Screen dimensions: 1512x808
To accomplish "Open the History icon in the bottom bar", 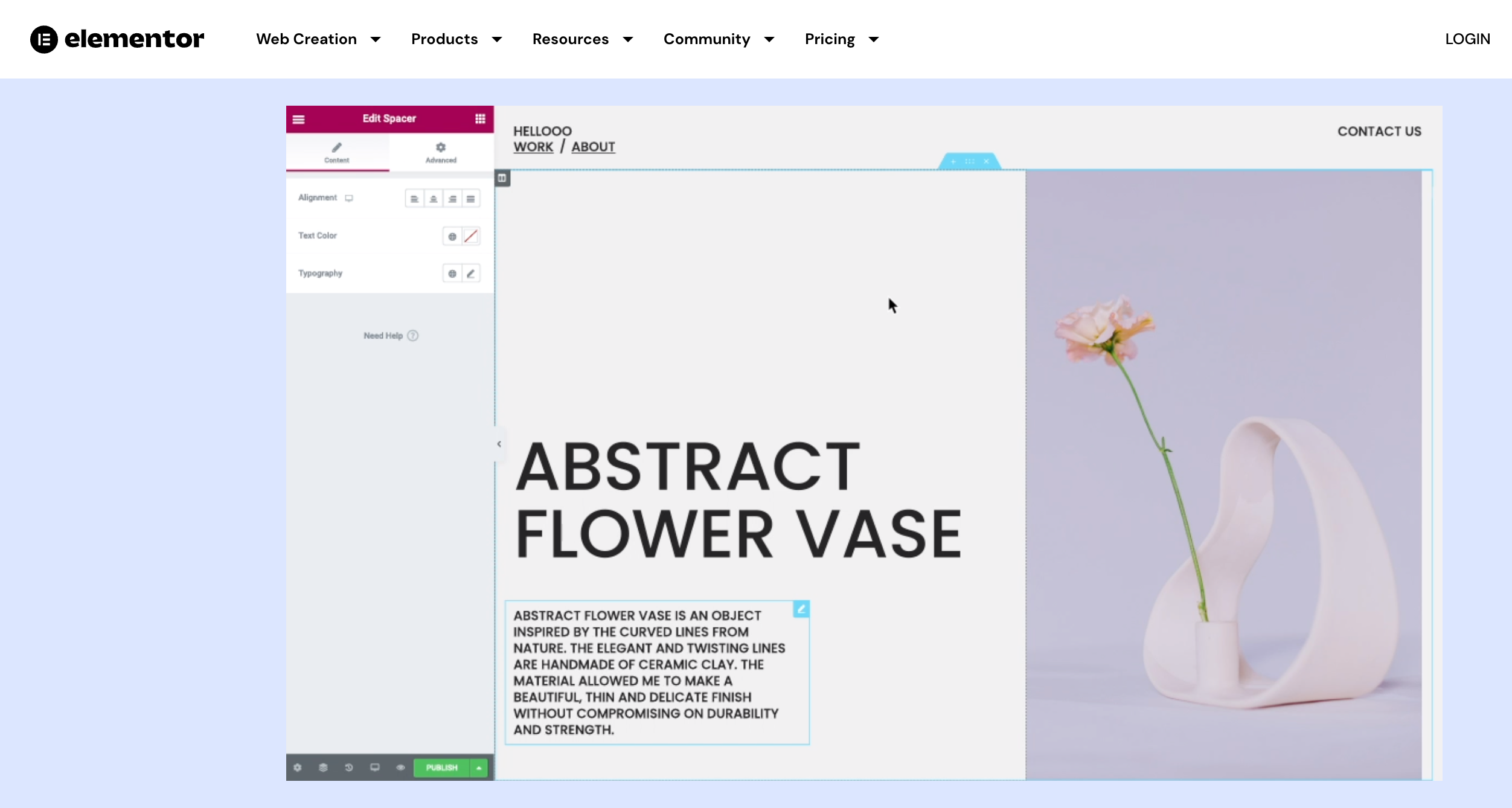I will point(349,768).
